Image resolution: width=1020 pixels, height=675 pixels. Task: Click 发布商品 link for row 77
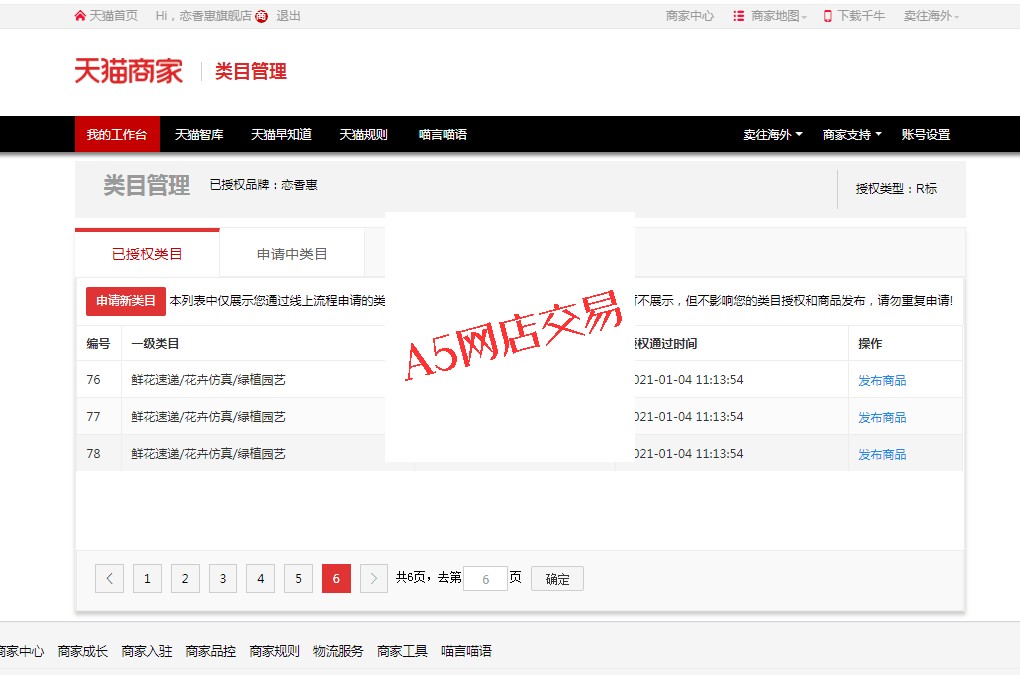pos(882,417)
